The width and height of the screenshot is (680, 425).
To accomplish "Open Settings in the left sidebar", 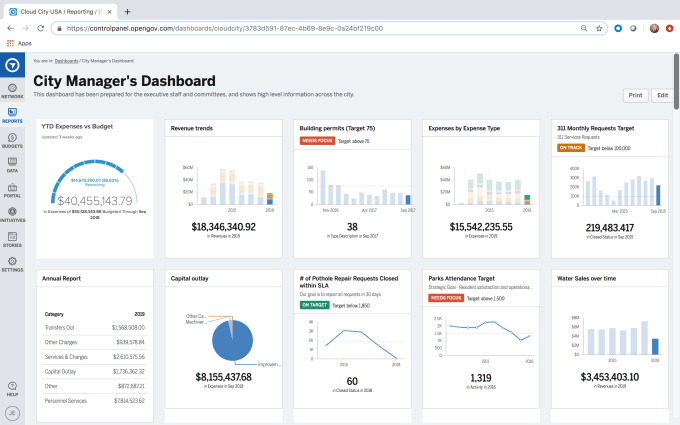I will coord(12,264).
